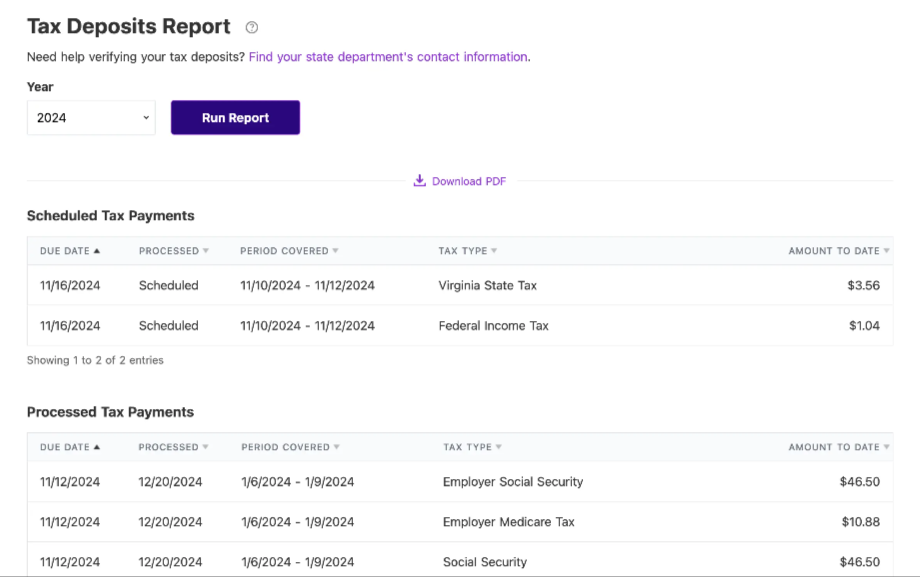Sort Processed Tax Payments by Amount To Date
The height and width of the screenshot is (577, 920).
point(839,447)
